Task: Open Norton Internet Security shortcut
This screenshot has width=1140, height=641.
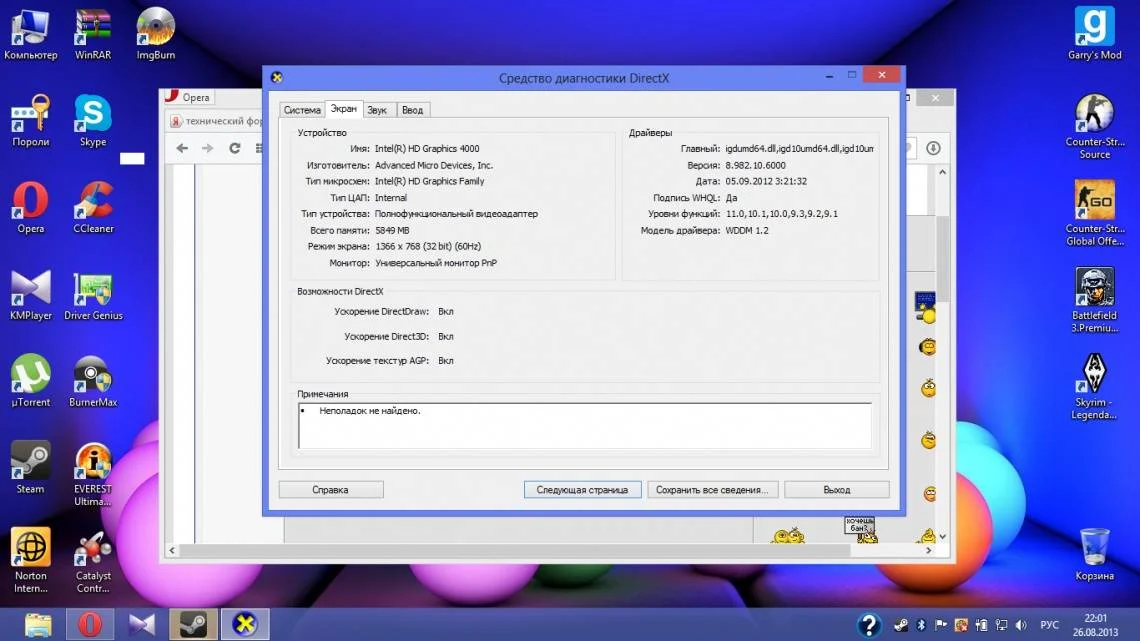Action: (31, 560)
